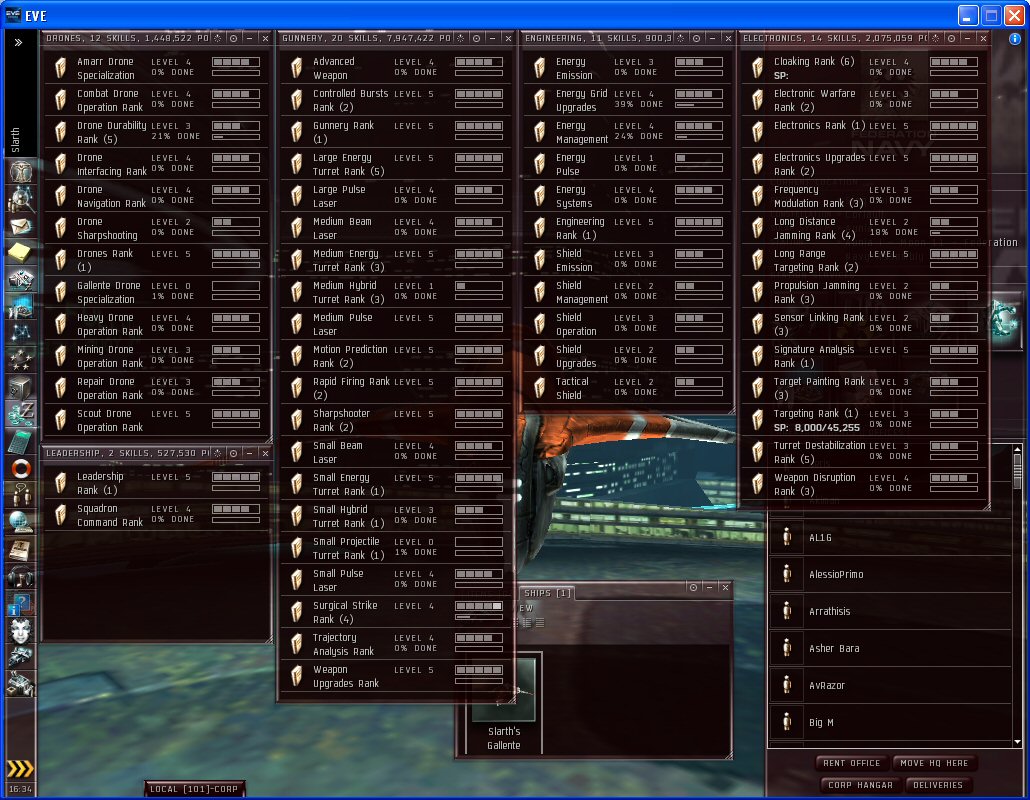Select Asher Bara in the member list
Screen dimensions: 1030x800
pyautogui.click(x=889, y=648)
